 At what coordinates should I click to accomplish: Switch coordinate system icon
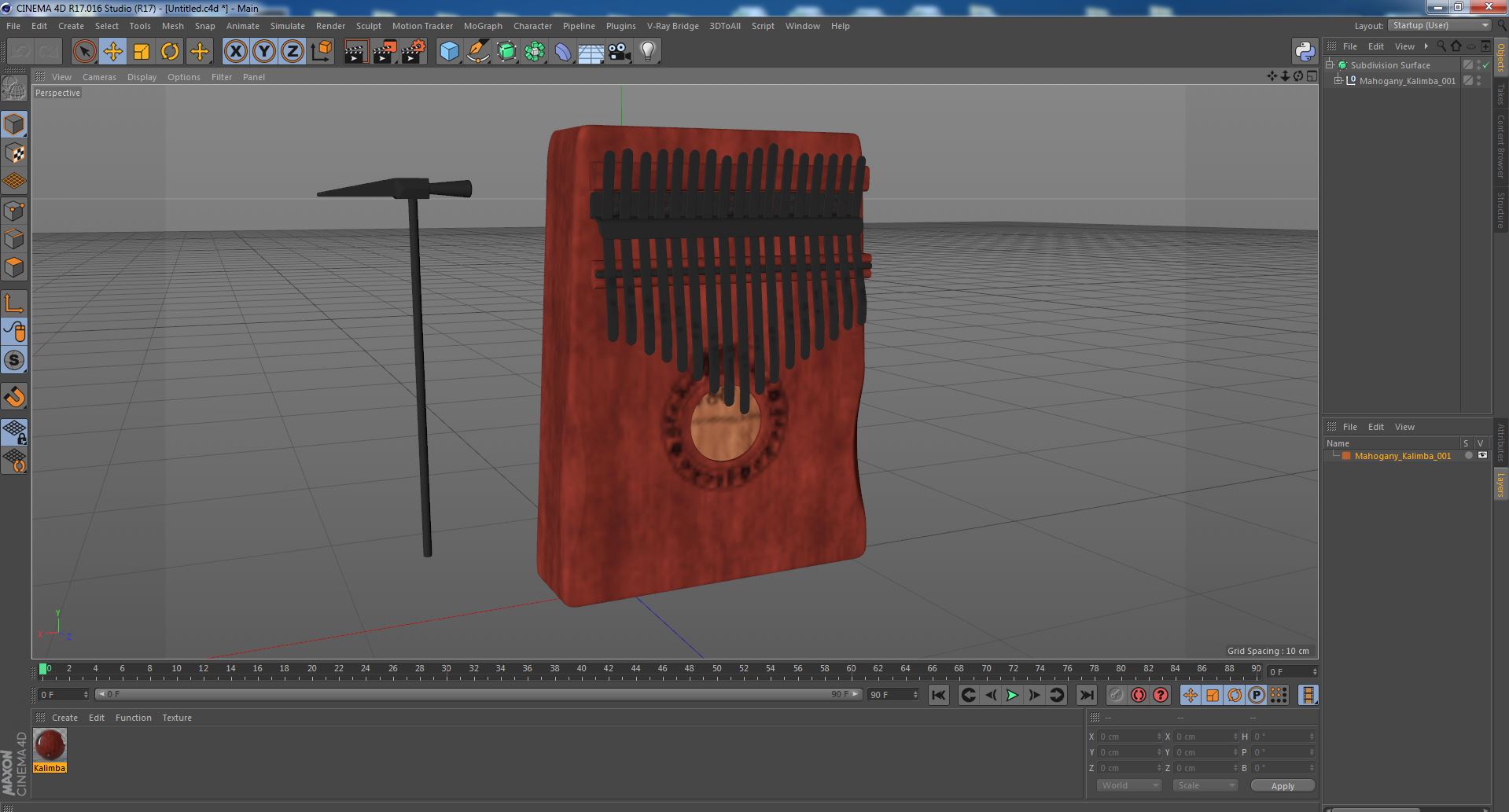tap(322, 52)
